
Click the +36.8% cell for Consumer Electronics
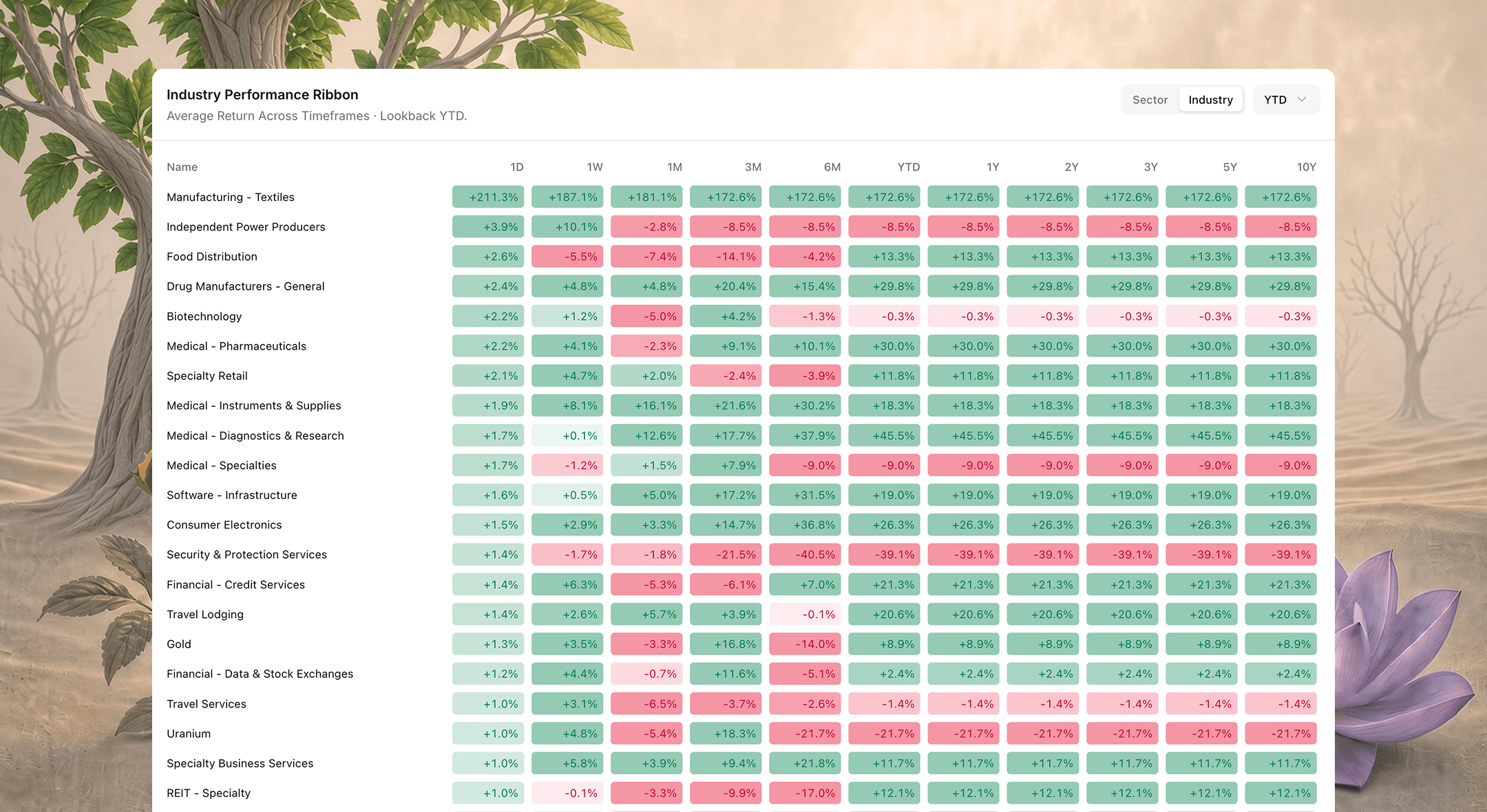[805, 524]
